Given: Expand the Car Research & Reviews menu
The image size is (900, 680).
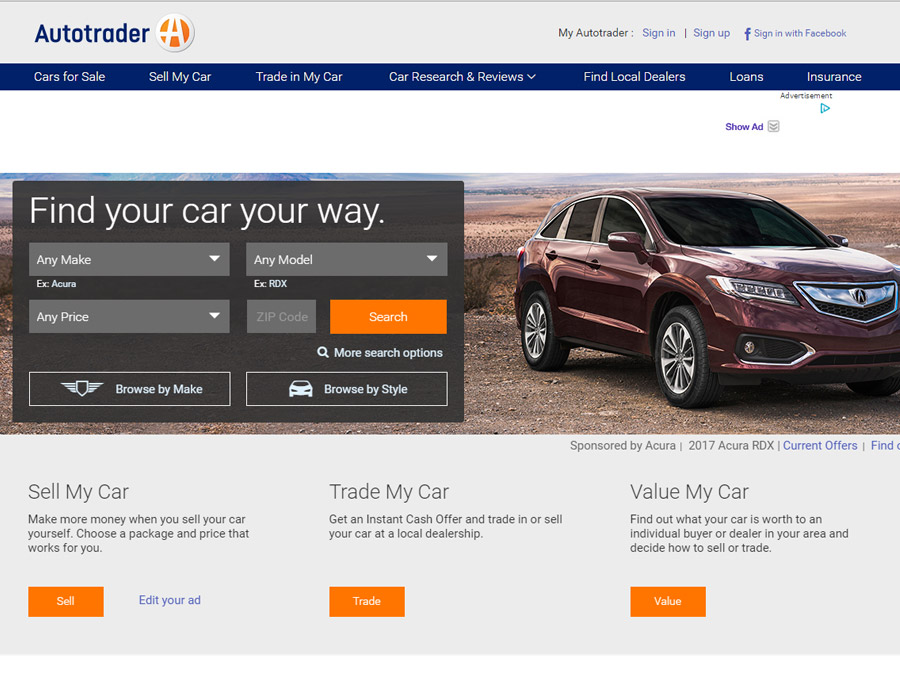Looking at the screenshot, I should point(462,77).
